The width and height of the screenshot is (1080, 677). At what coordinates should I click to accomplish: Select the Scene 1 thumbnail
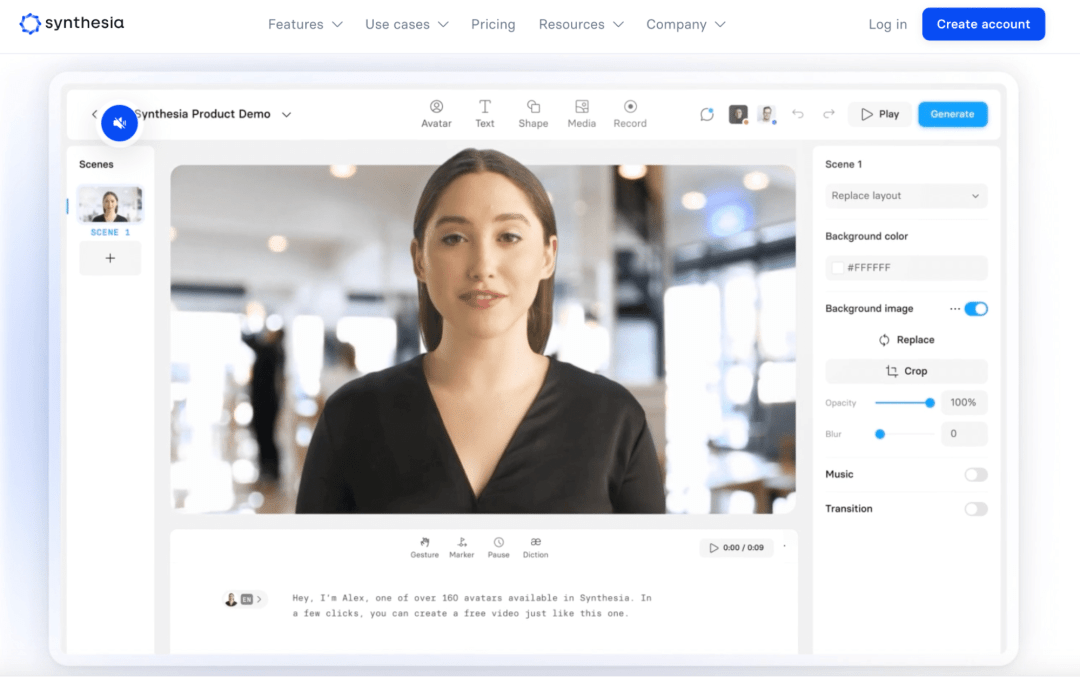pos(110,204)
